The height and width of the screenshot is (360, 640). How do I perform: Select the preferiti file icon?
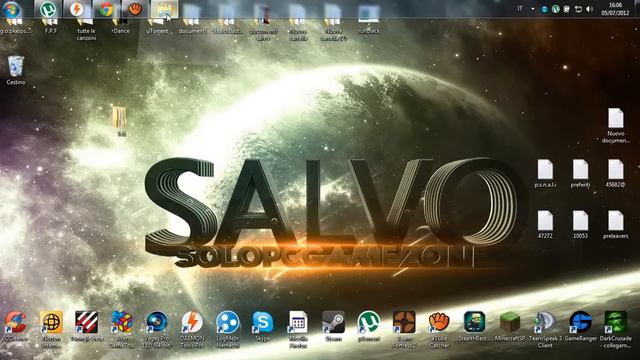(x=580, y=173)
